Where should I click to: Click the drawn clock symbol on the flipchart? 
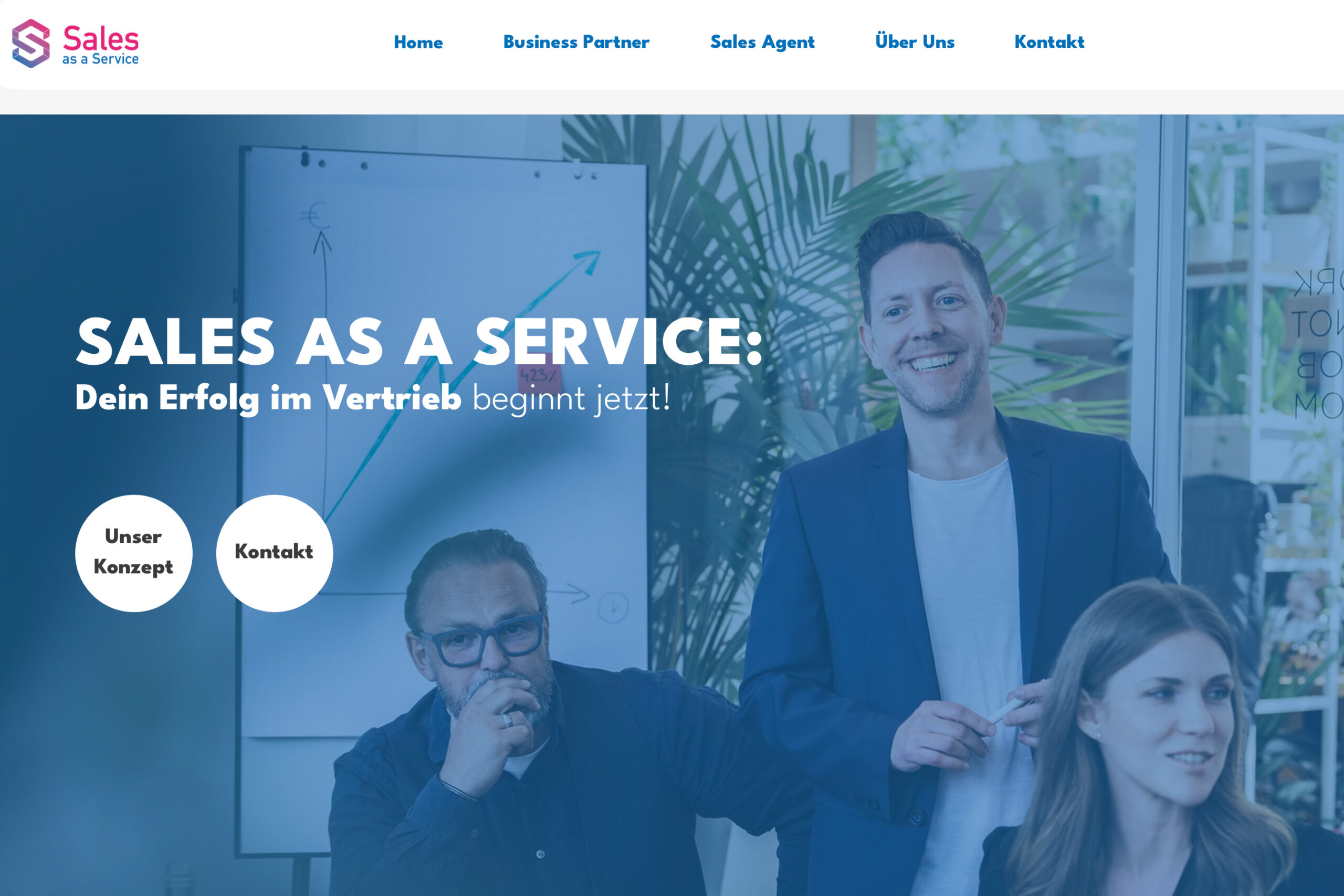pyautogui.click(x=613, y=606)
